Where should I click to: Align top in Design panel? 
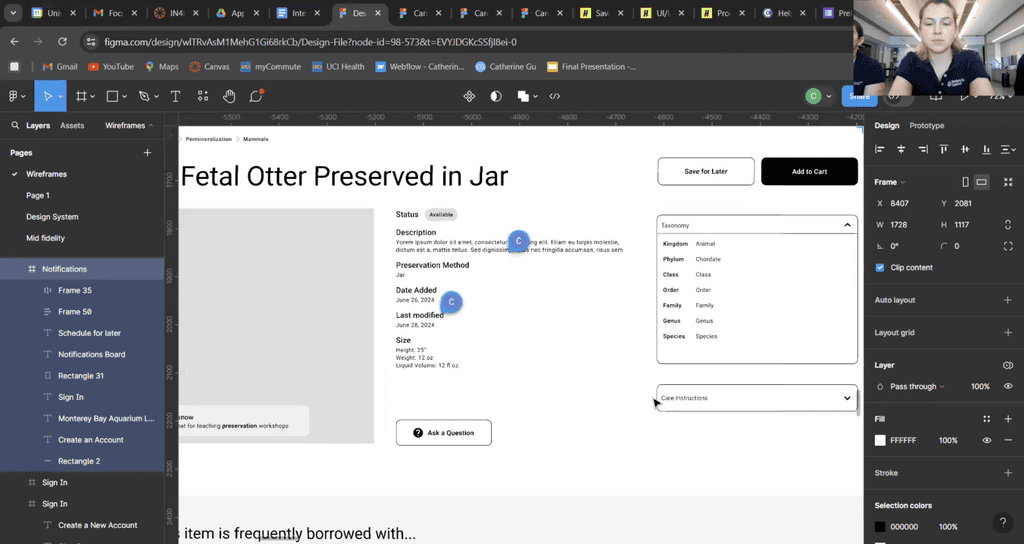tap(944, 150)
